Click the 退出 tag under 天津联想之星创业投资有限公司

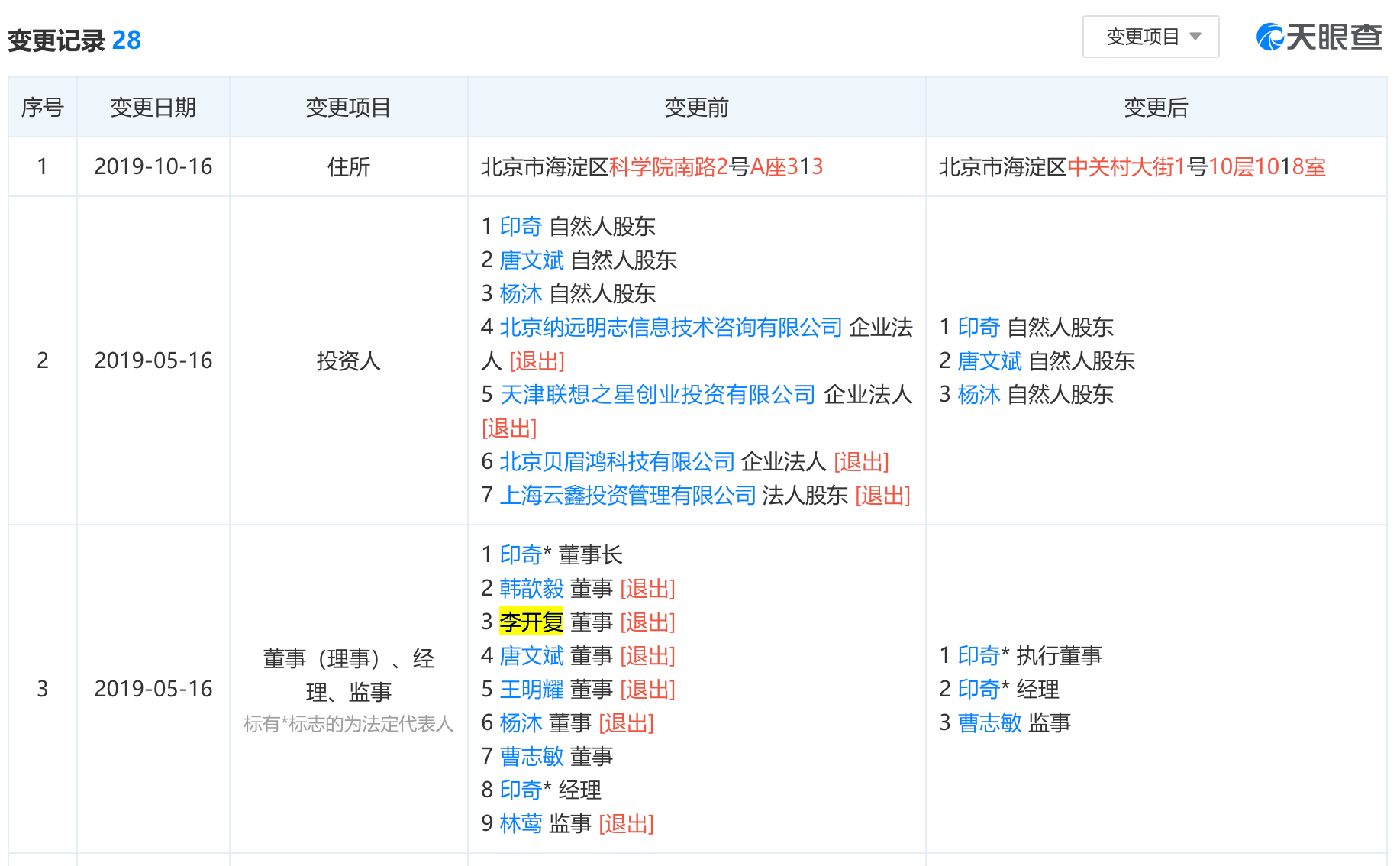click(x=509, y=428)
